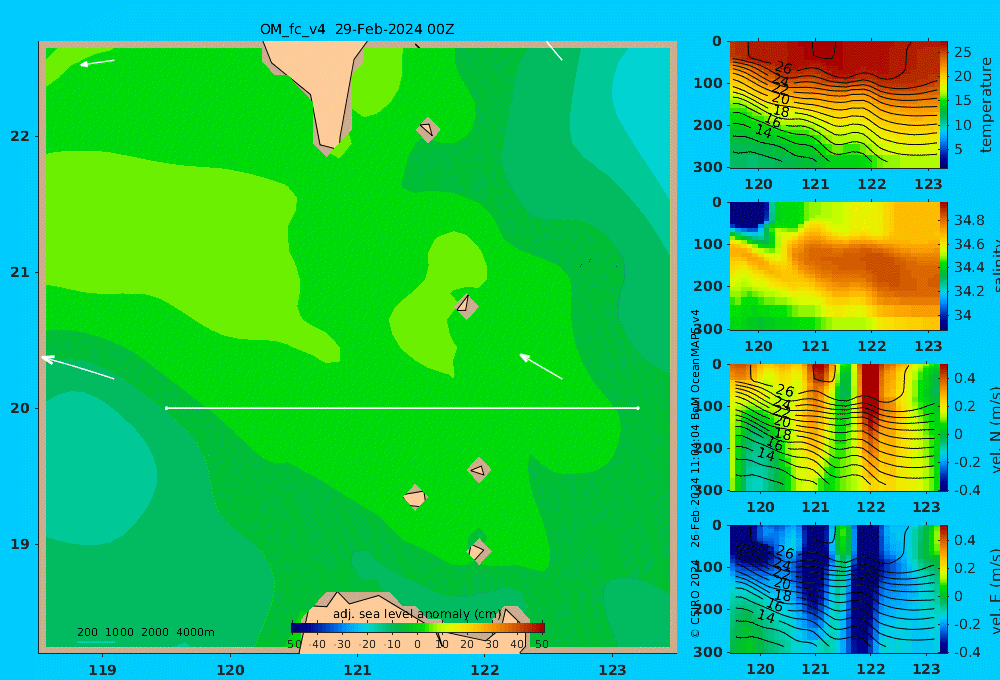Select the temperature cross-section panel
The height and width of the screenshot is (680, 1000).
point(834,105)
